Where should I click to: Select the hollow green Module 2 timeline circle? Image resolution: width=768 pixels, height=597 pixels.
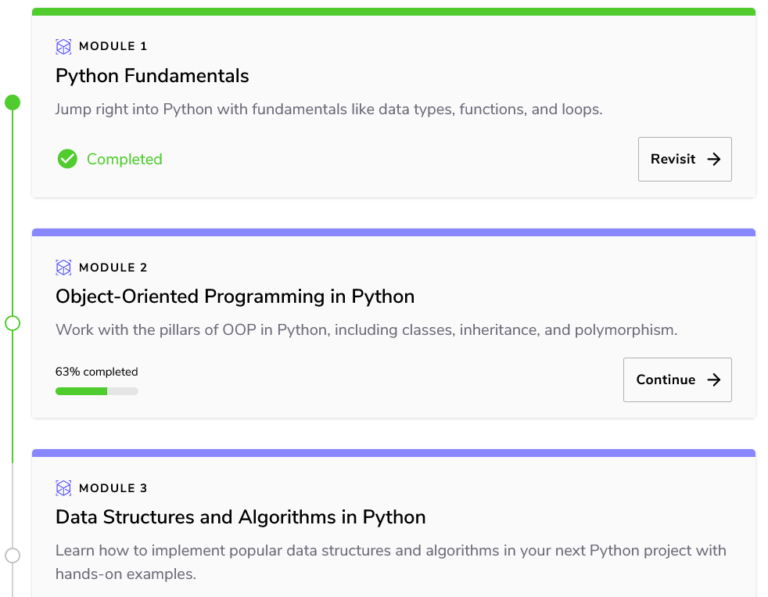[x=12, y=323]
